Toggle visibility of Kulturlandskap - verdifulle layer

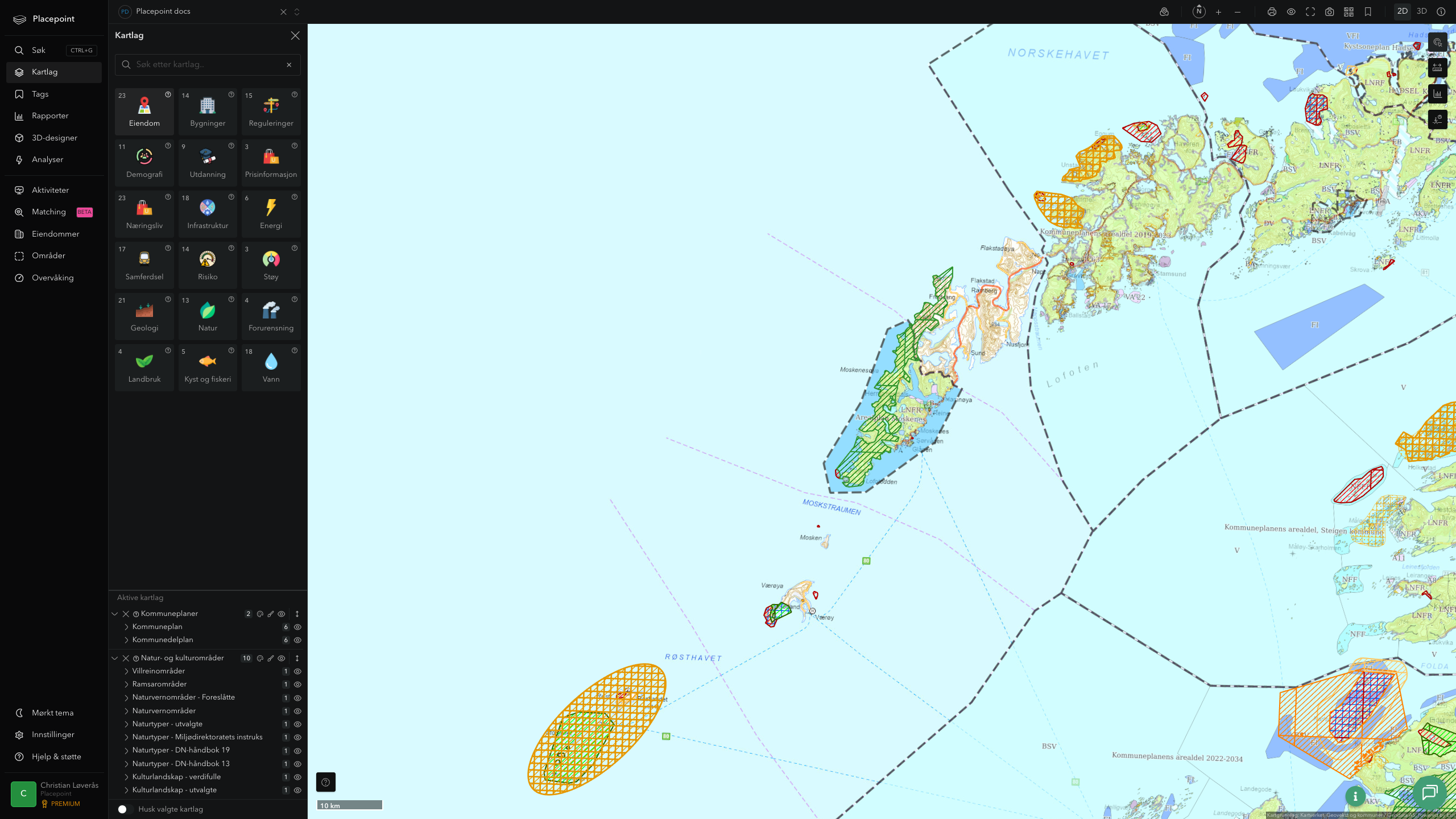tap(297, 777)
